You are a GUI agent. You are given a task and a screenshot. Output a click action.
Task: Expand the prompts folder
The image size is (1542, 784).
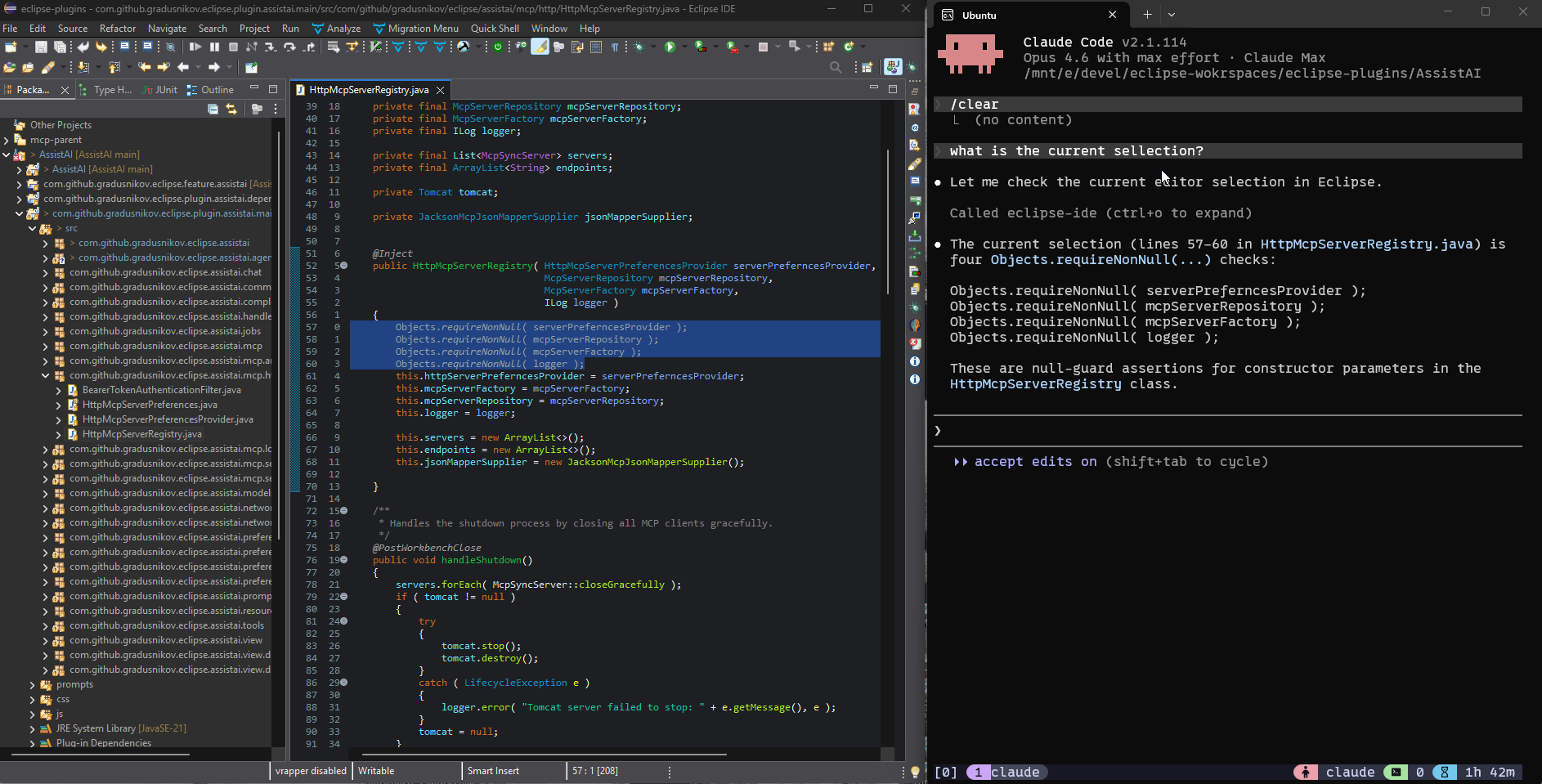33,683
